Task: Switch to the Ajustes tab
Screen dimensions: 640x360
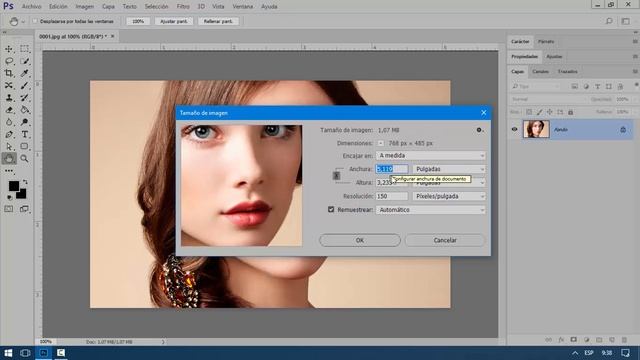Action: click(554, 56)
